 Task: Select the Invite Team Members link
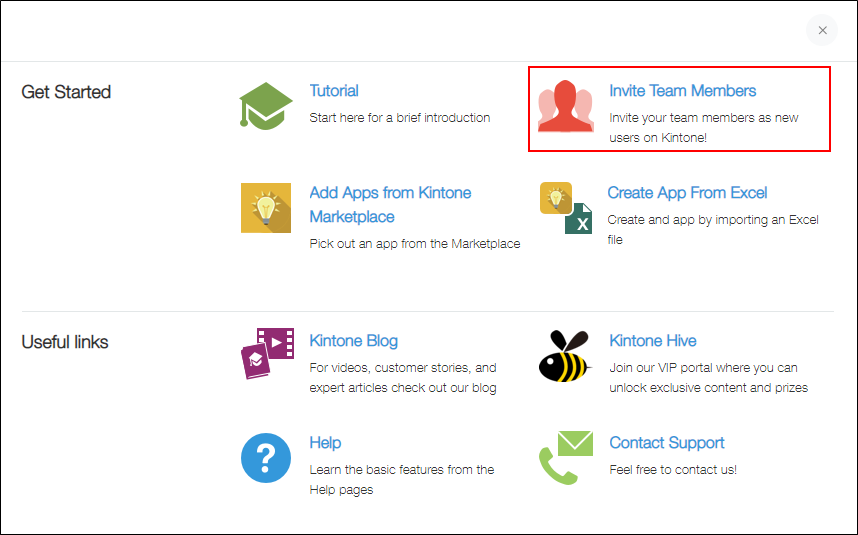(x=682, y=91)
